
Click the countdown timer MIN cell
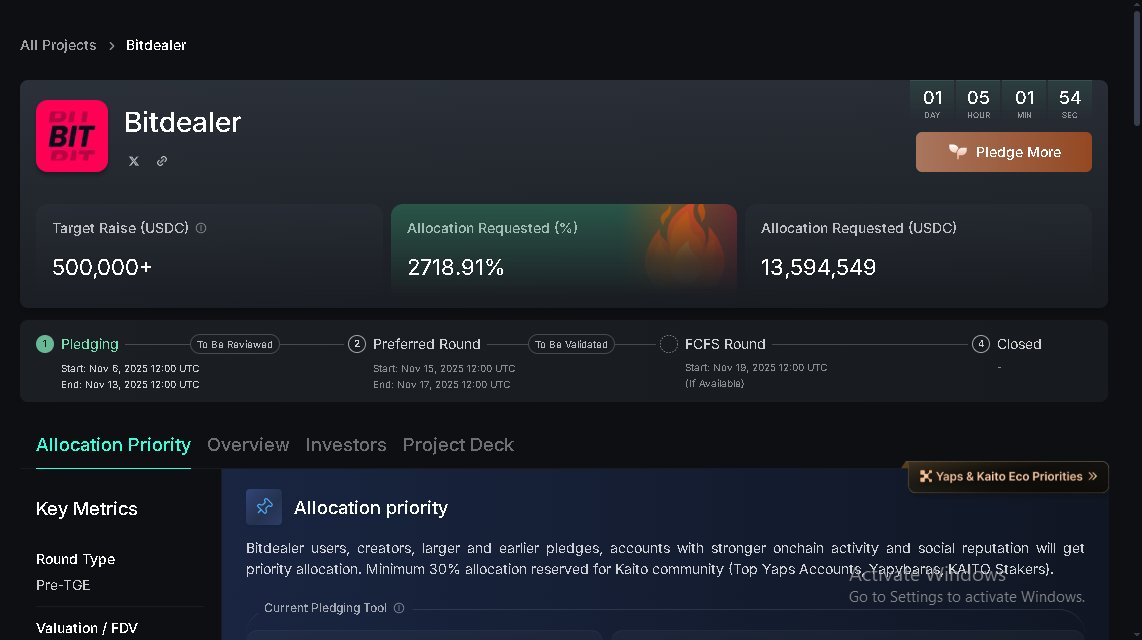(x=1025, y=103)
